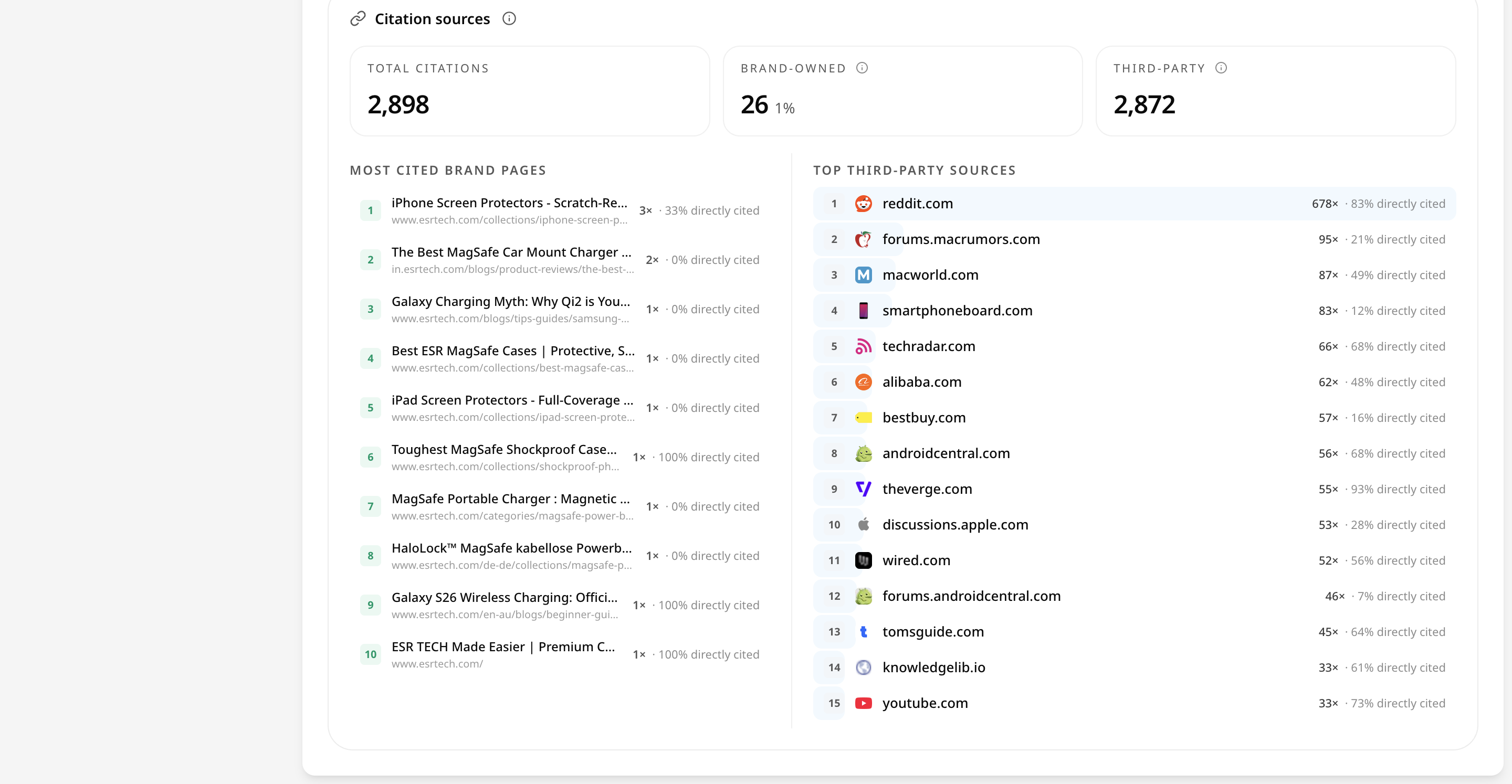1512x784 pixels.
Task: Click the forums.androidcentral.com favicon in row 12
Action: pyautogui.click(x=864, y=596)
